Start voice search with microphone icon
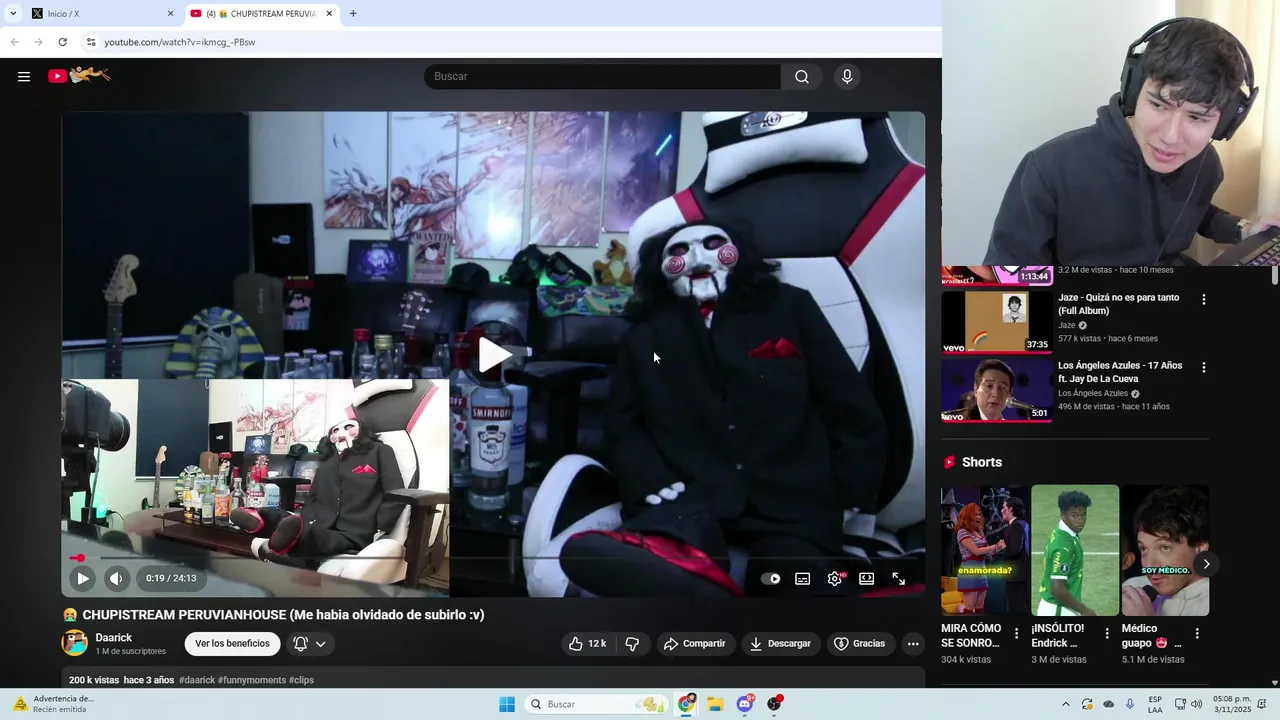 click(x=847, y=76)
